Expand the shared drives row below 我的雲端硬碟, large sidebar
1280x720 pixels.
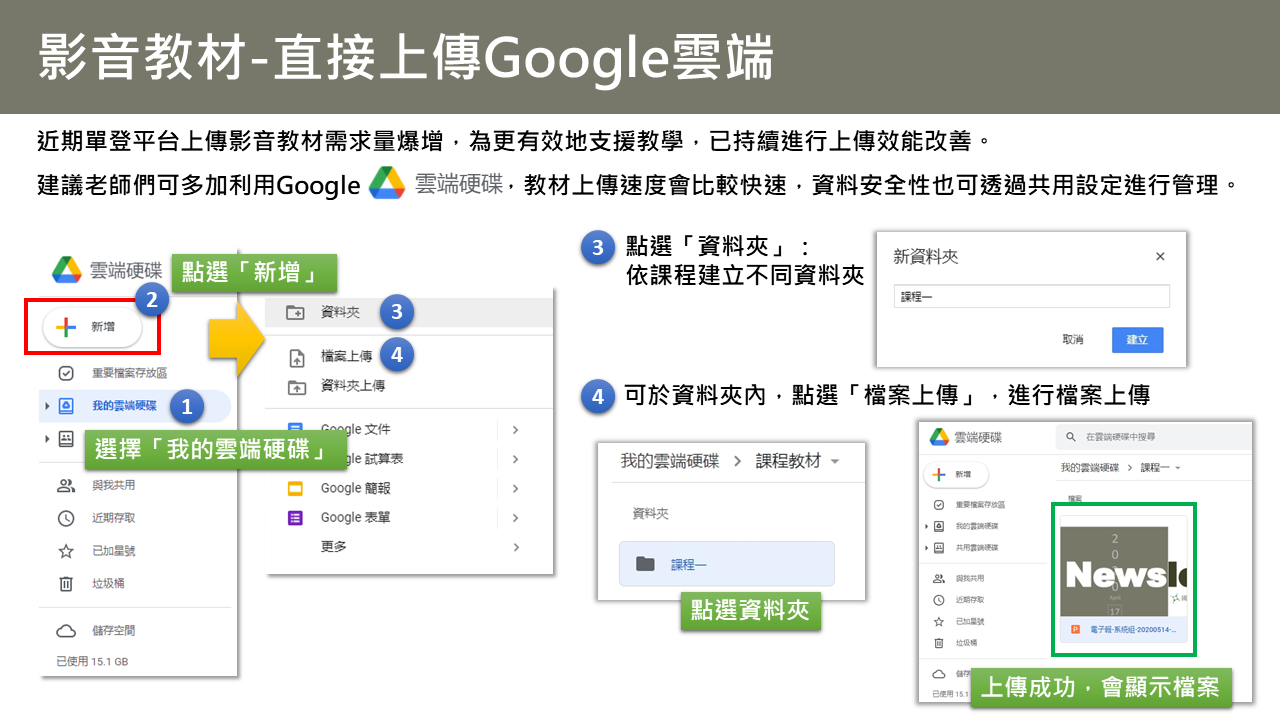coord(47,439)
